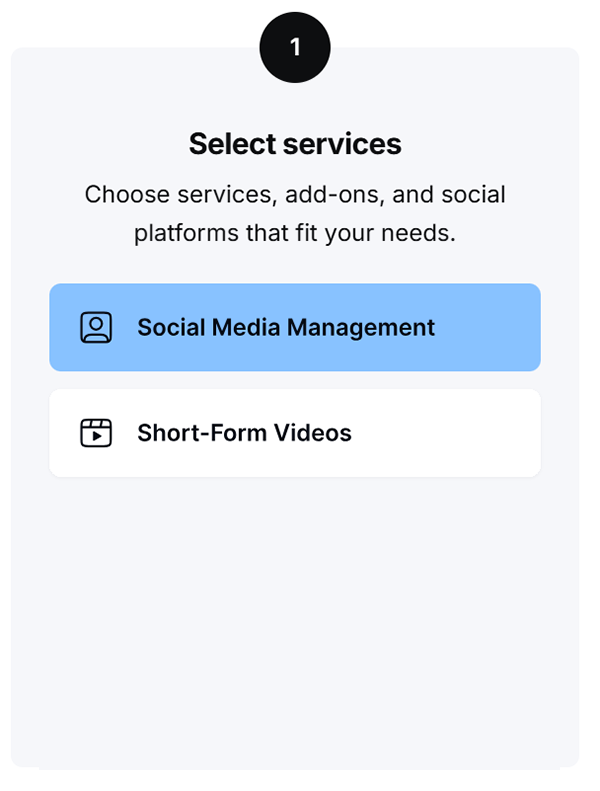Select the Short-Form Videos service option

pos(295,433)
